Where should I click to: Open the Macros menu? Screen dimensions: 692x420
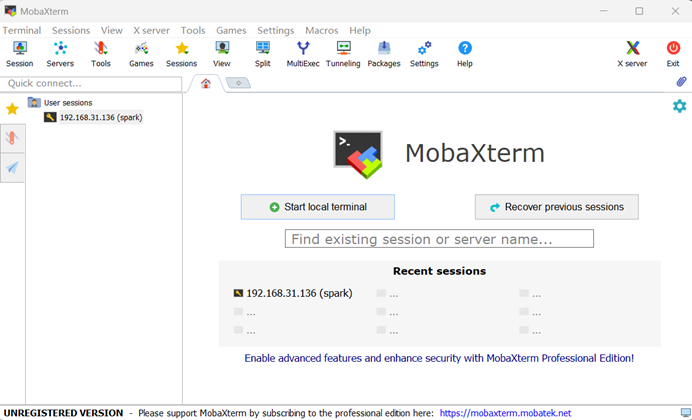point(322,30)
